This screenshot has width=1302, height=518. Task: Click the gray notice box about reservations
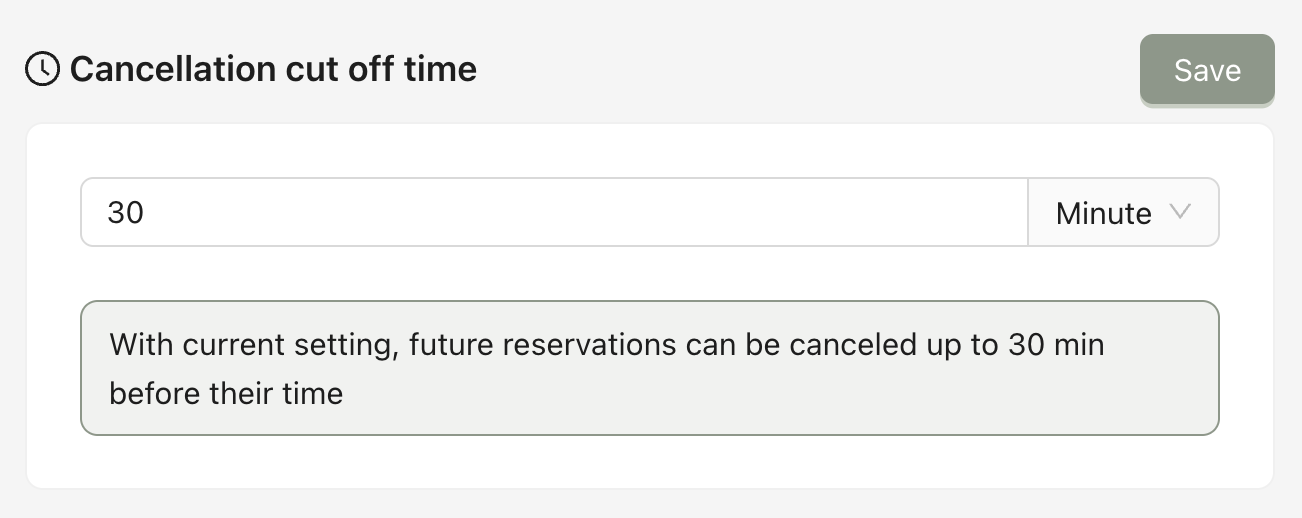[649, 368]
